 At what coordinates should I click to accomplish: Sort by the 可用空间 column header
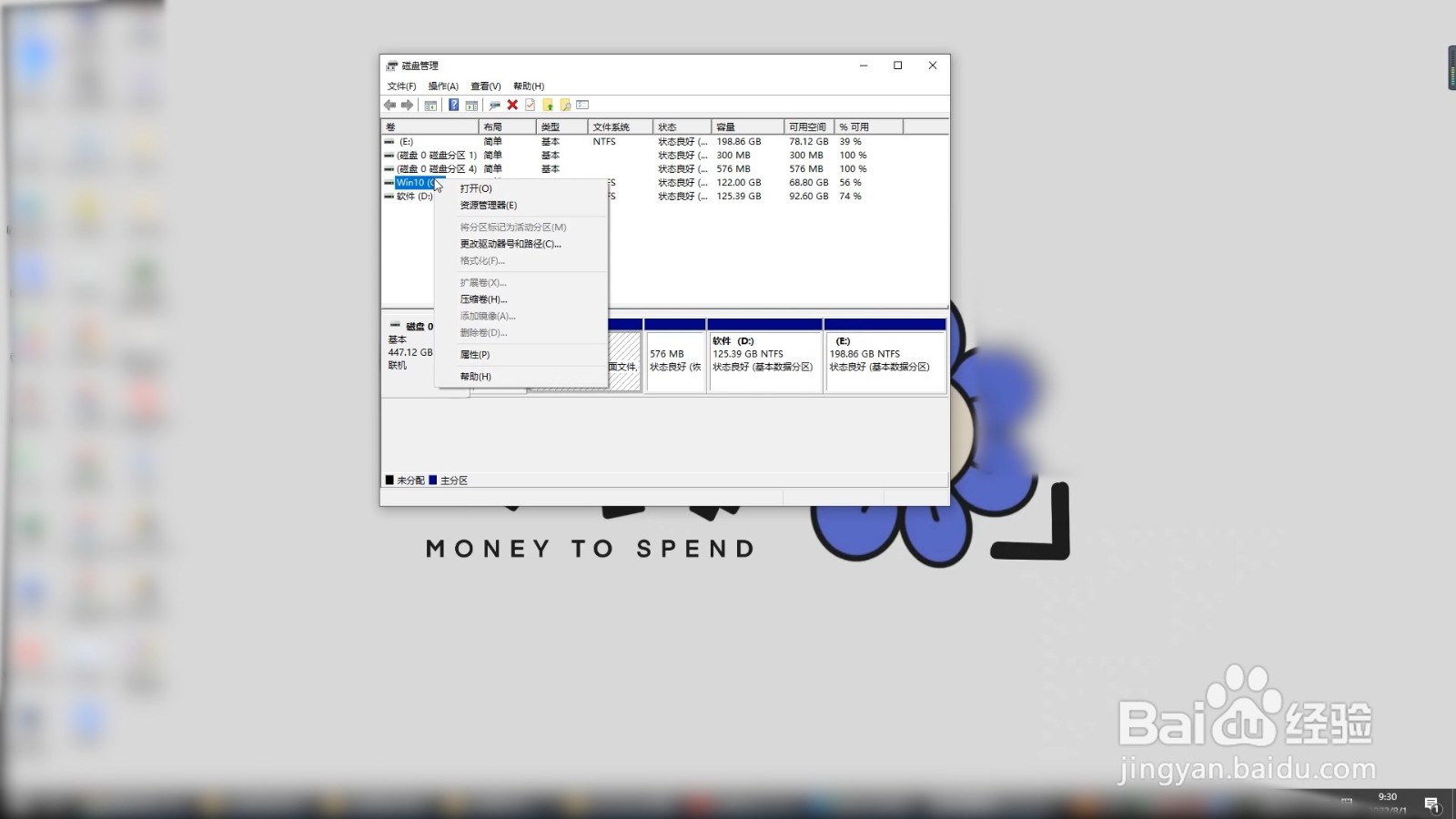click(809, 126)
